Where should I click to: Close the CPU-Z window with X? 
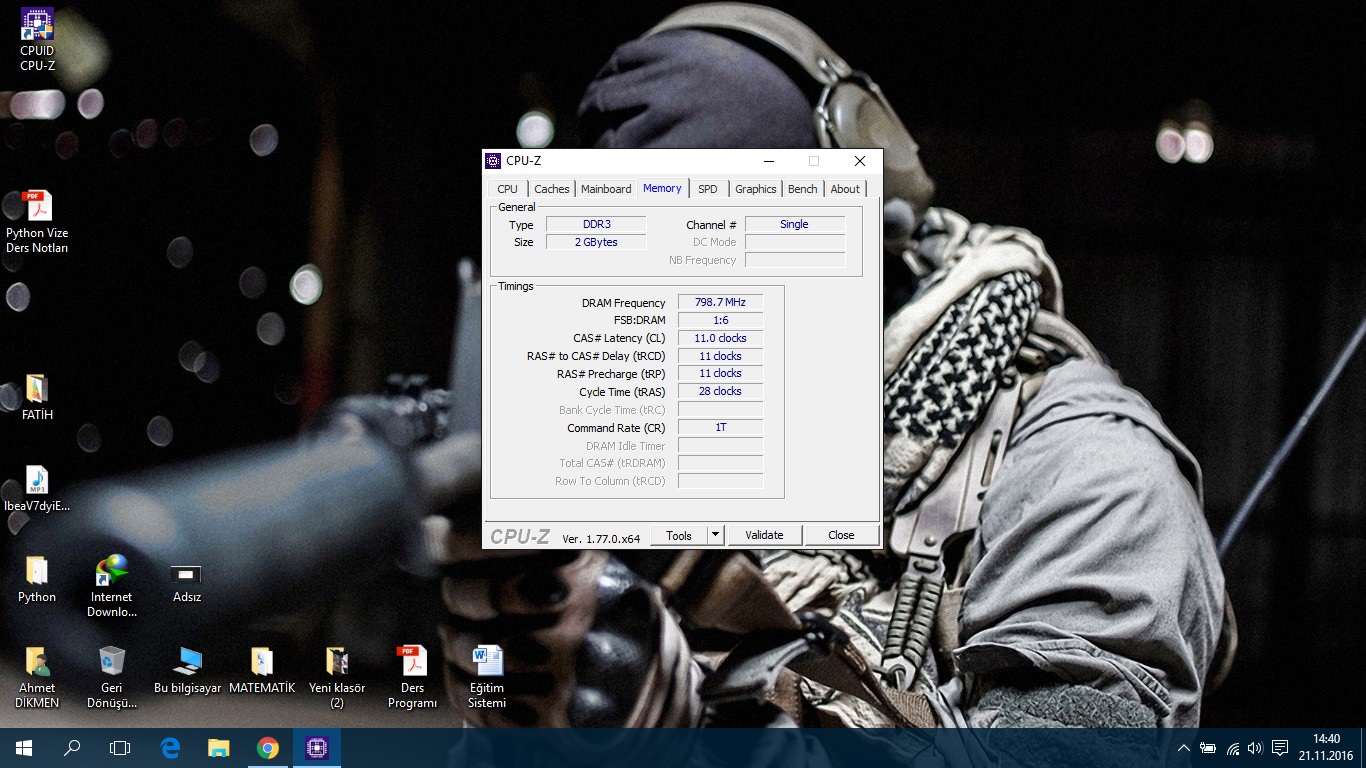pyautogui.click(x=859, y=161)
